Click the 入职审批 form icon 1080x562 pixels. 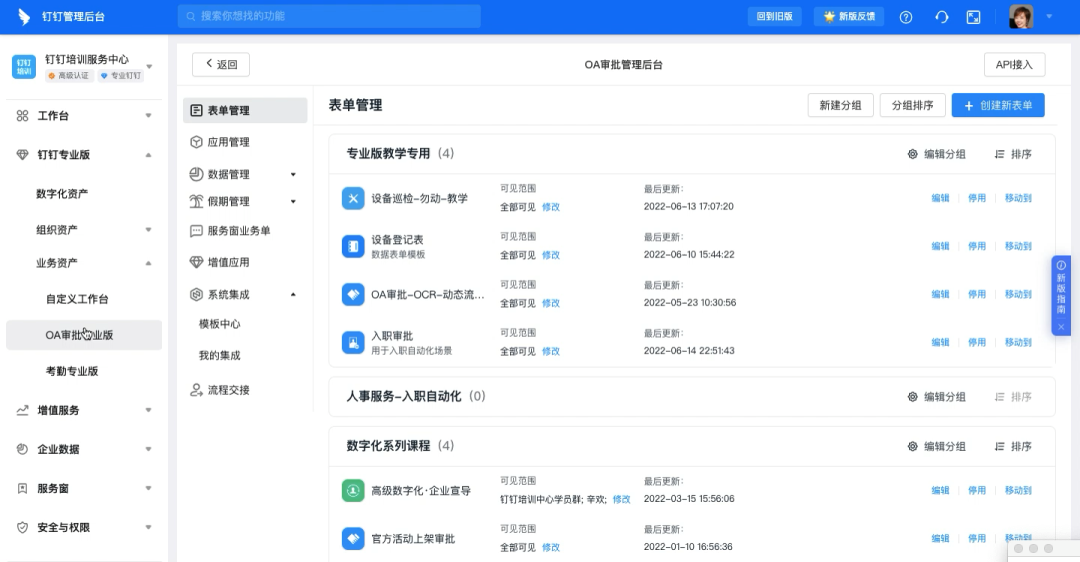click(x=353, y=342)
